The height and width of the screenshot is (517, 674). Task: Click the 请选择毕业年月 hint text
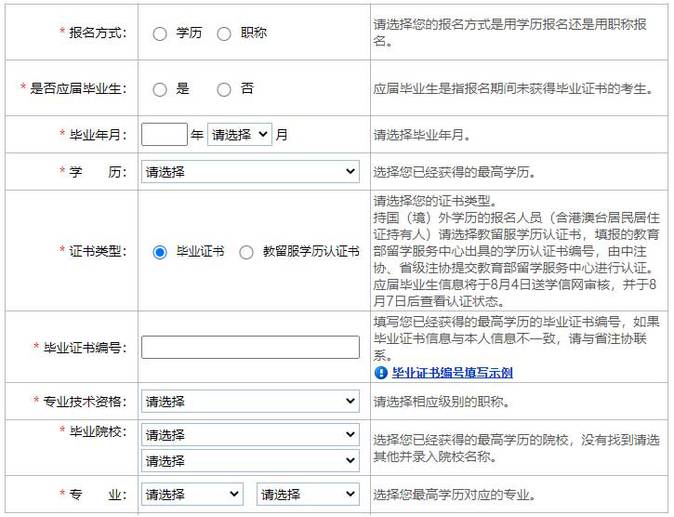(422, 135)
